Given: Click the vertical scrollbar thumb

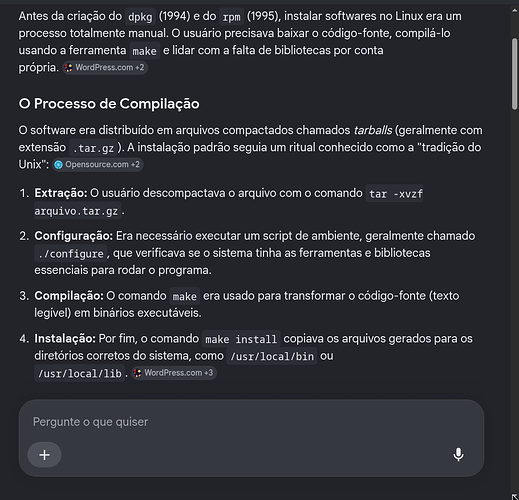Looking at the screenshot, I should click(515, 74).
